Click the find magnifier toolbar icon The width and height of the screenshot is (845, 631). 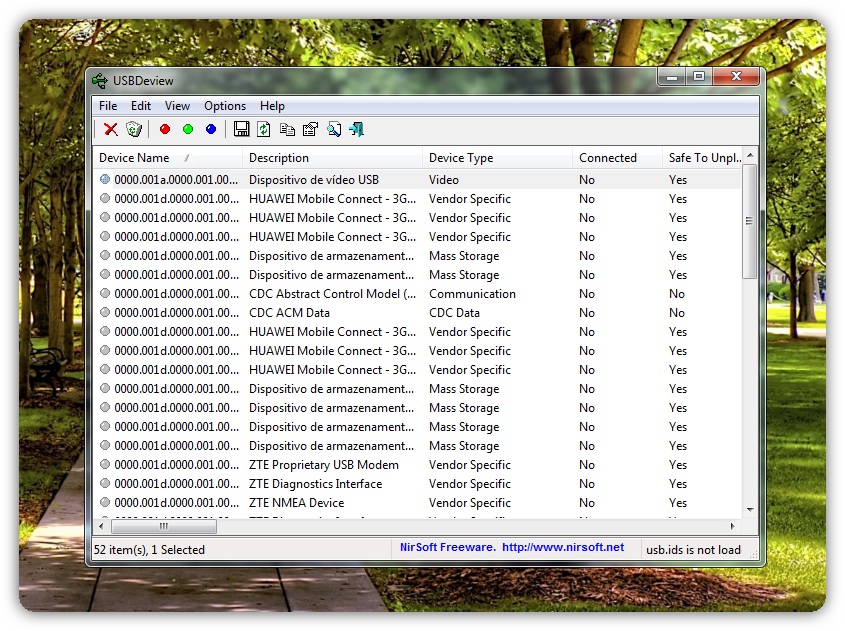coord(334,129)
